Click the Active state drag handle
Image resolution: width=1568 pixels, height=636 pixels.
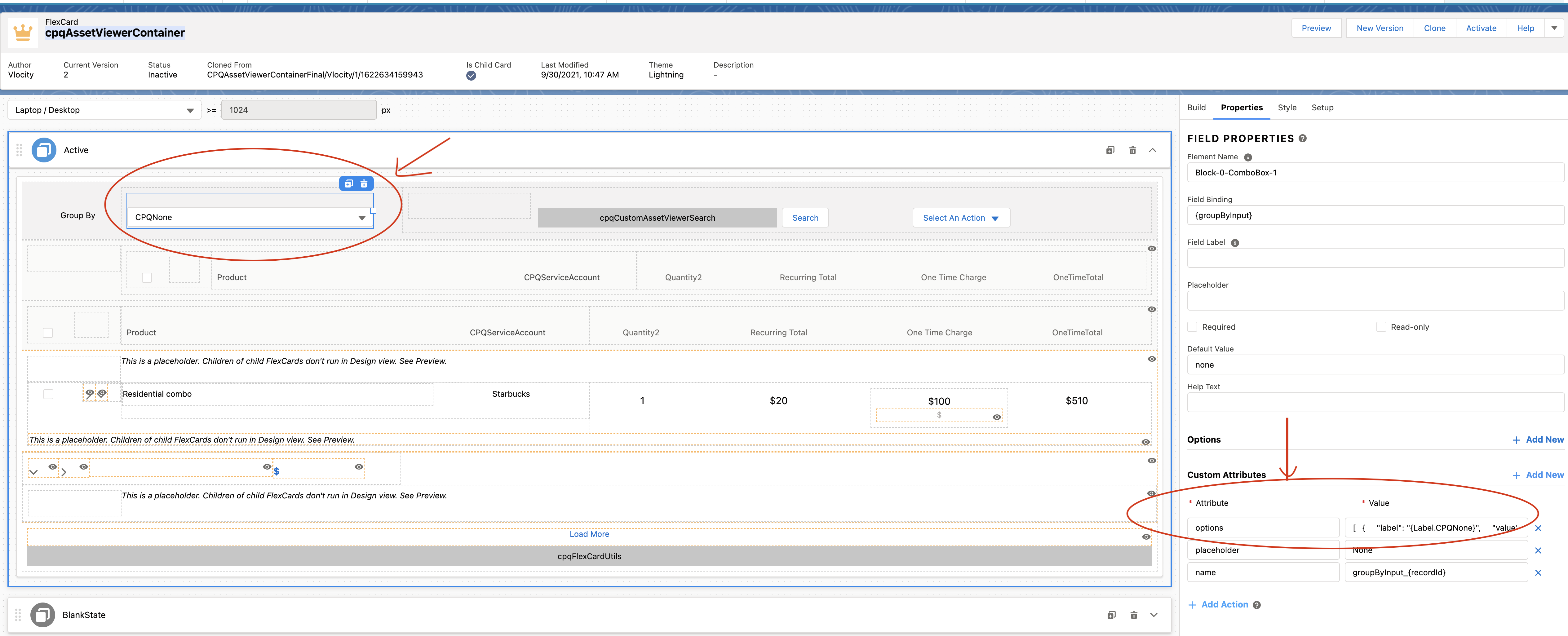(19, 150)
